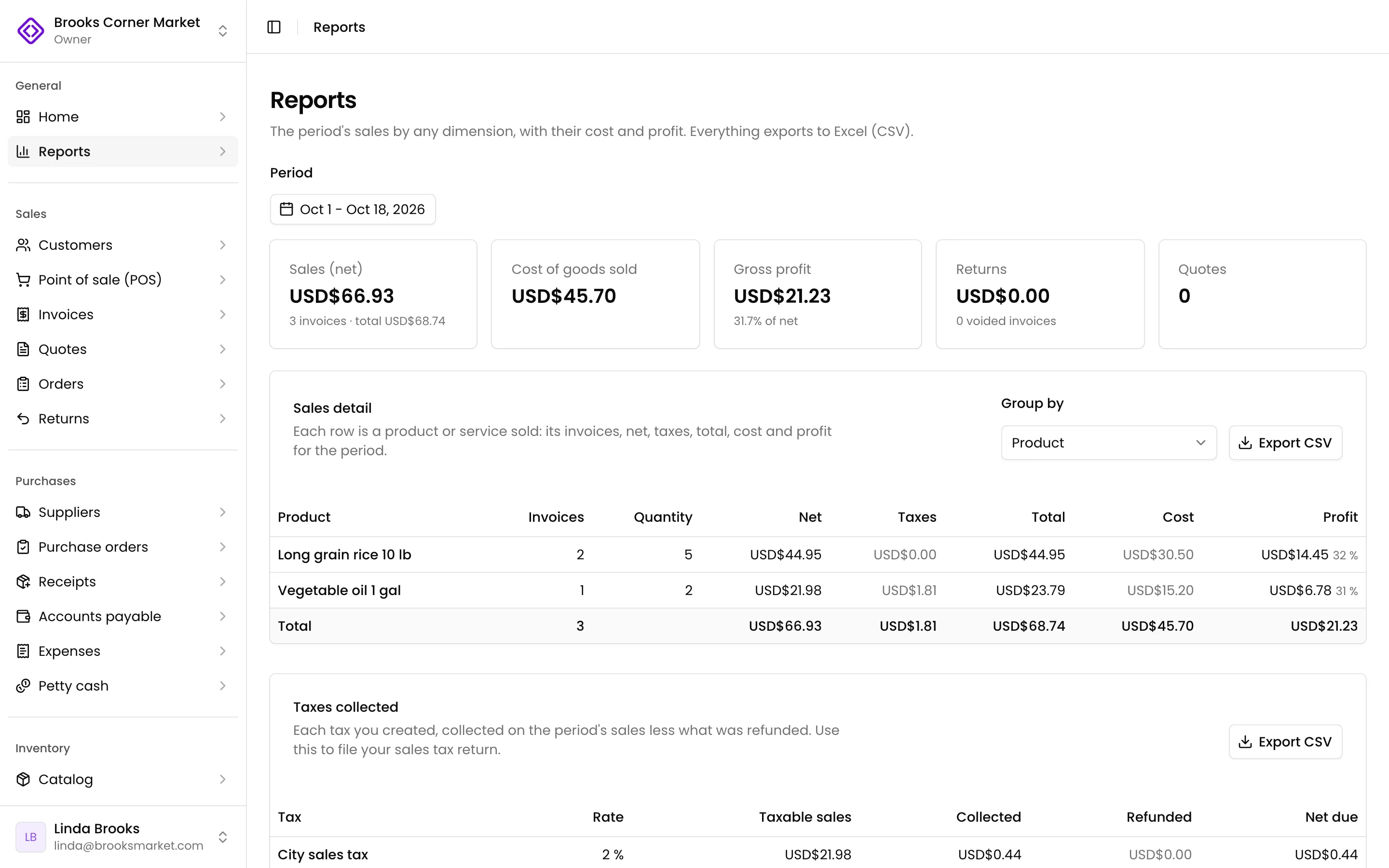1389x868 pixels.
Task: Click the Quotes document icon
Action: click(23, 349)
